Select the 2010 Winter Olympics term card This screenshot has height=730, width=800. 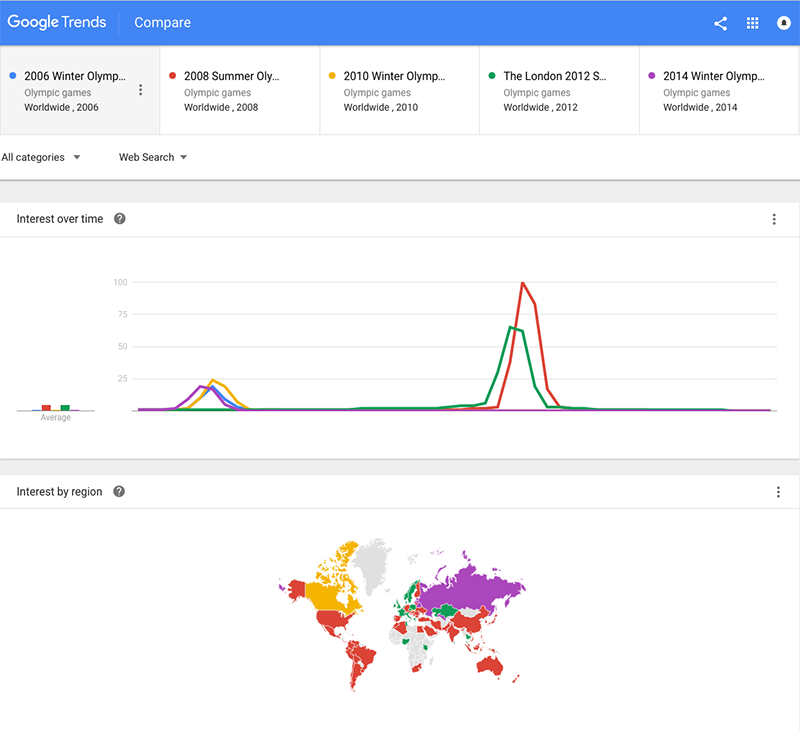(x=399, y=90)
